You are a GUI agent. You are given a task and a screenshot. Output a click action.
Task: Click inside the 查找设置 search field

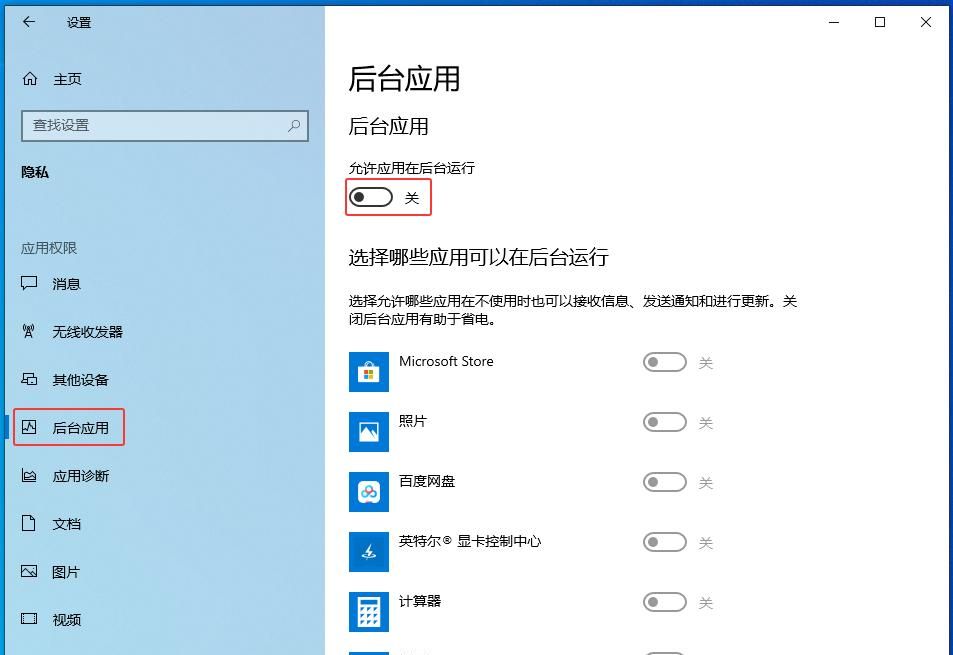150,126
